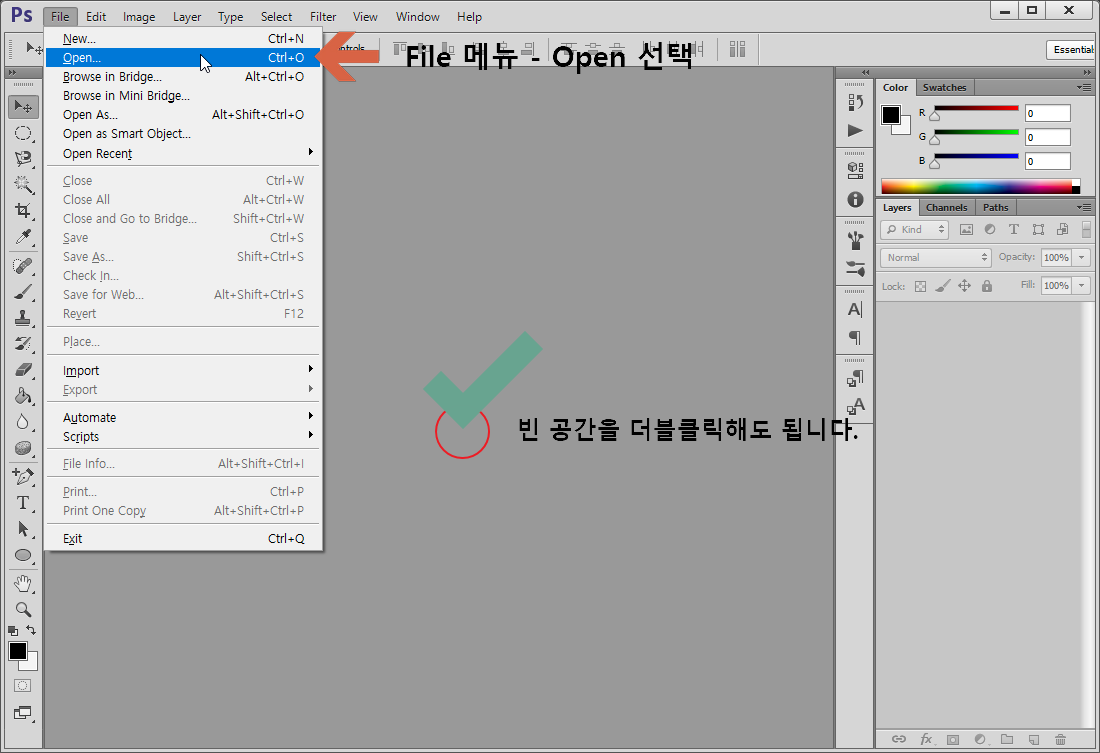Open the Edit menu

pyautogui.click(x=96, y=17)
